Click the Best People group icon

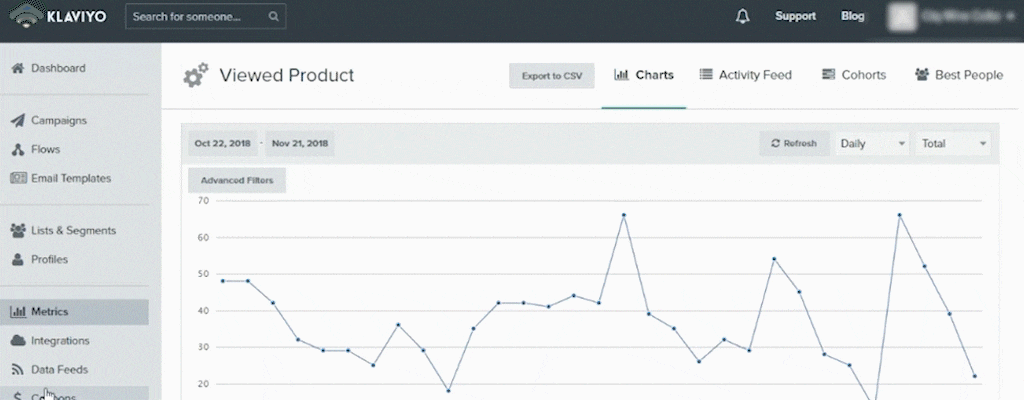click(x=922, y=75)
